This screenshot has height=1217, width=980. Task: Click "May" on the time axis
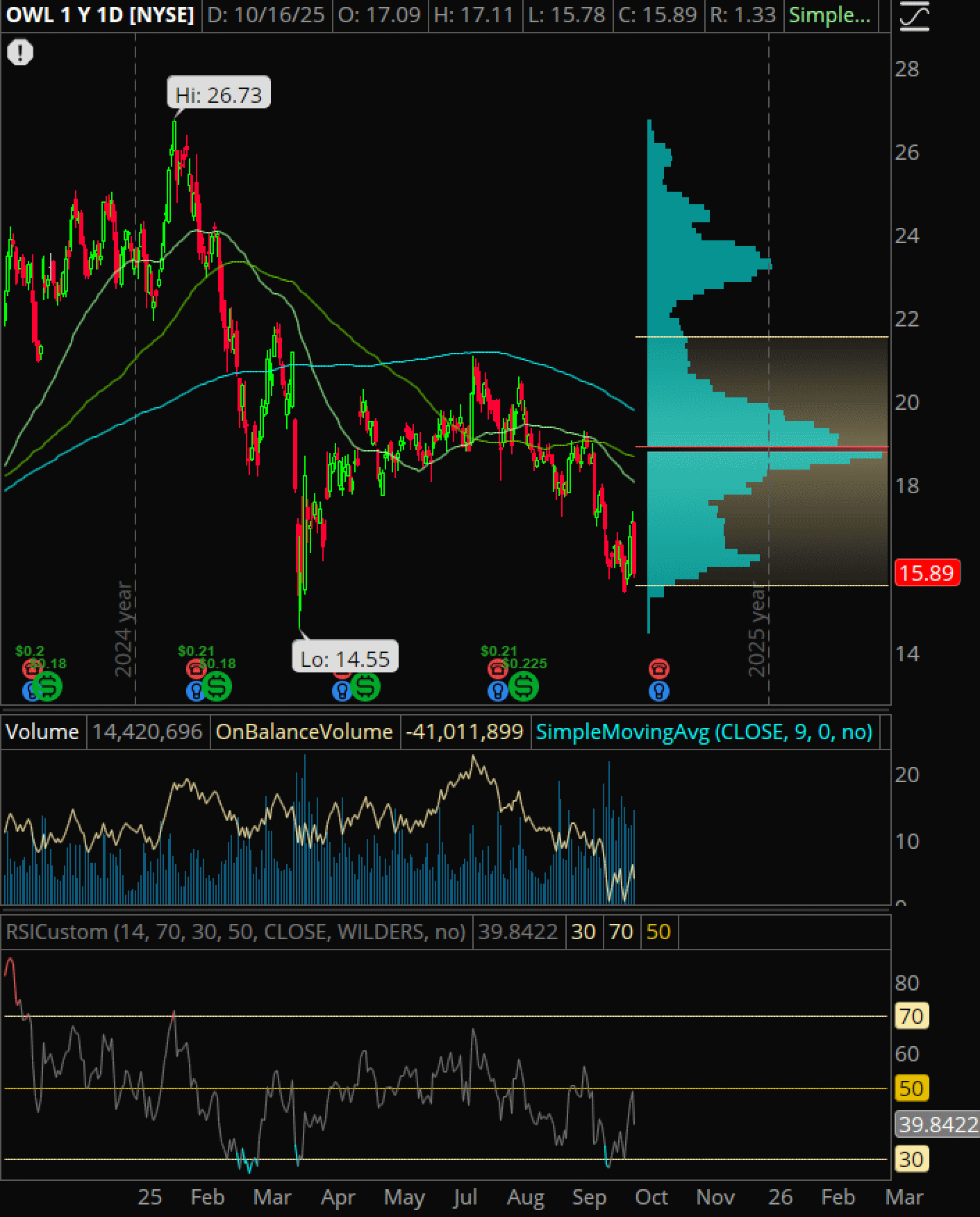pos(404,1197)
